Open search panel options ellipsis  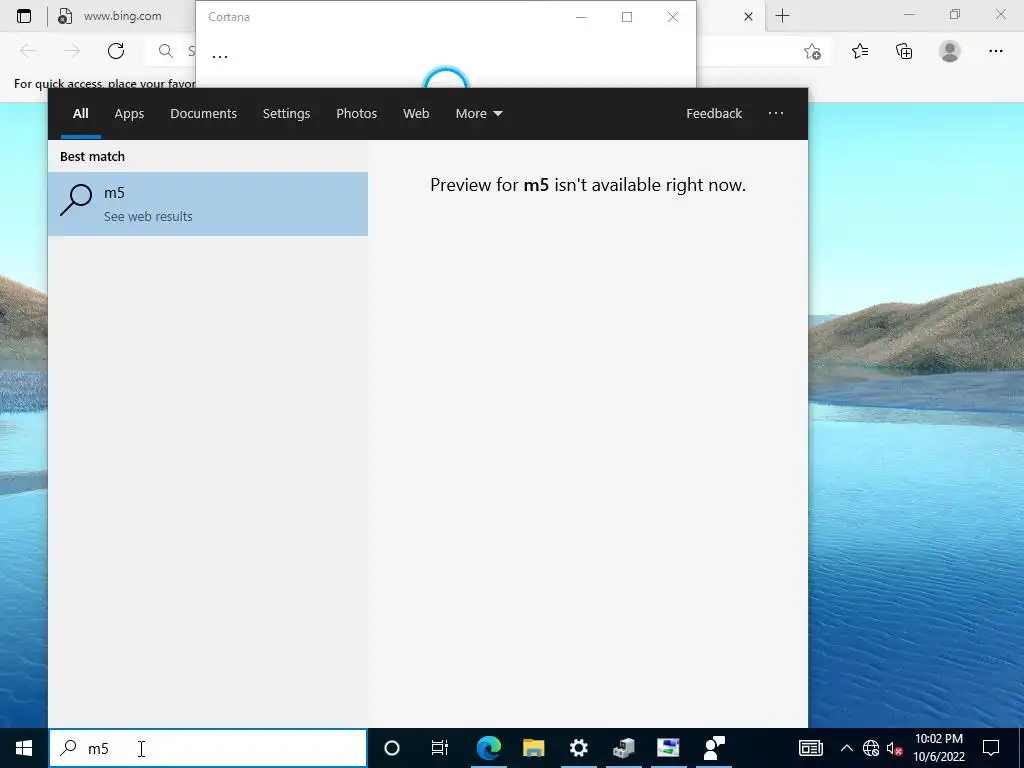(x=776, y=114)
